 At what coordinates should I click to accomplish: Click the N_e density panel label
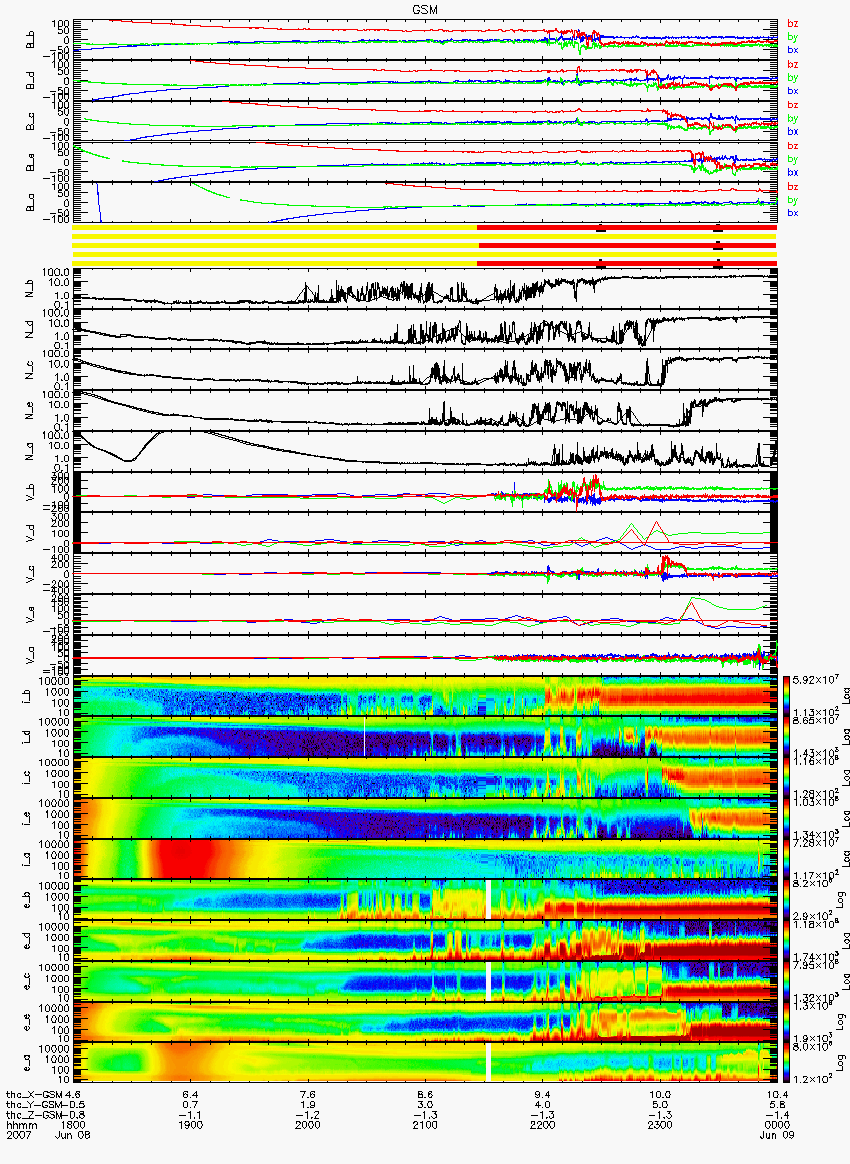[30, 410]
